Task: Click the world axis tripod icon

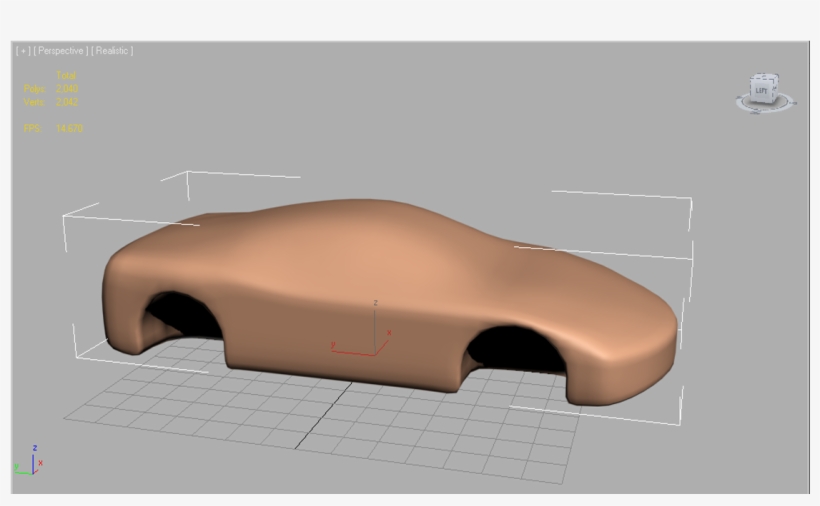Action: [29, 461]
